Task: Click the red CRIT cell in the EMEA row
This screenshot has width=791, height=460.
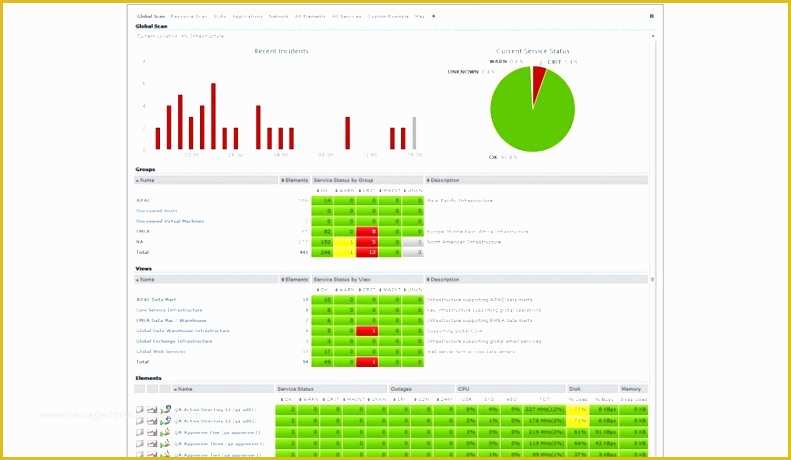Action: [x=367, y=232]
